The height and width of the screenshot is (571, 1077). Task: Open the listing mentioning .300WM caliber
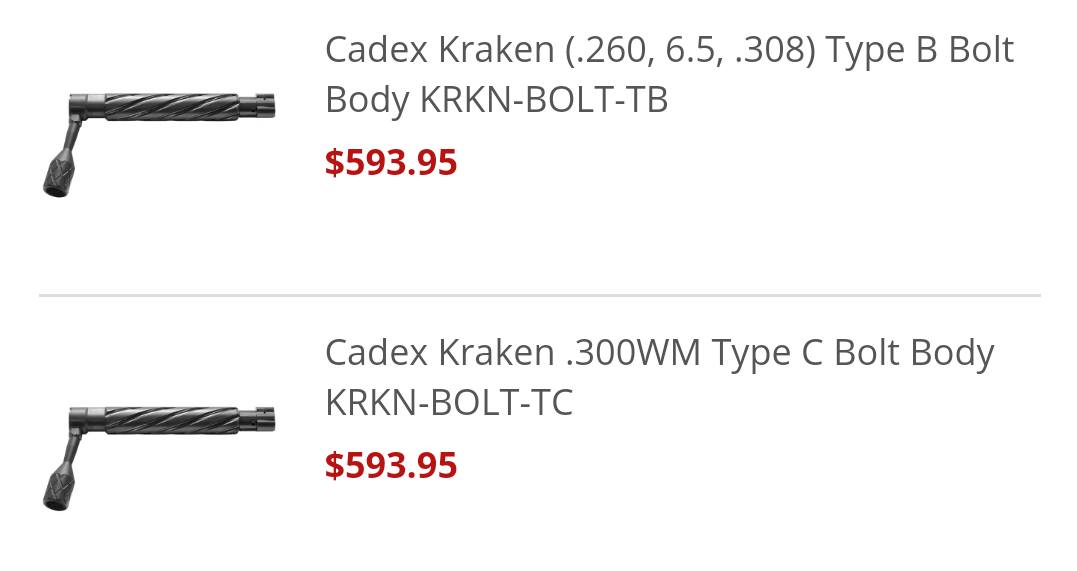[659, 377]
